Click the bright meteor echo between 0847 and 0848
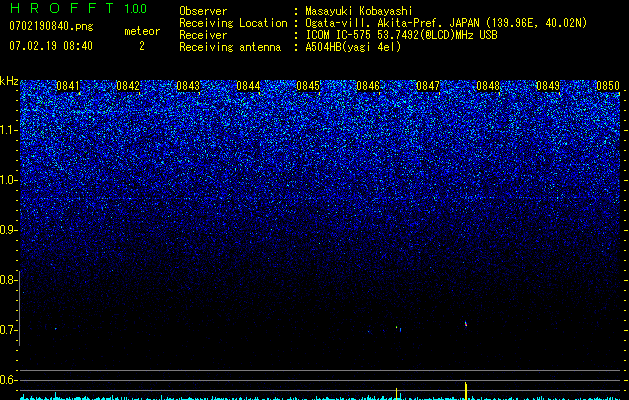This screenshot has height=400, width=629. tap(466, 324)
